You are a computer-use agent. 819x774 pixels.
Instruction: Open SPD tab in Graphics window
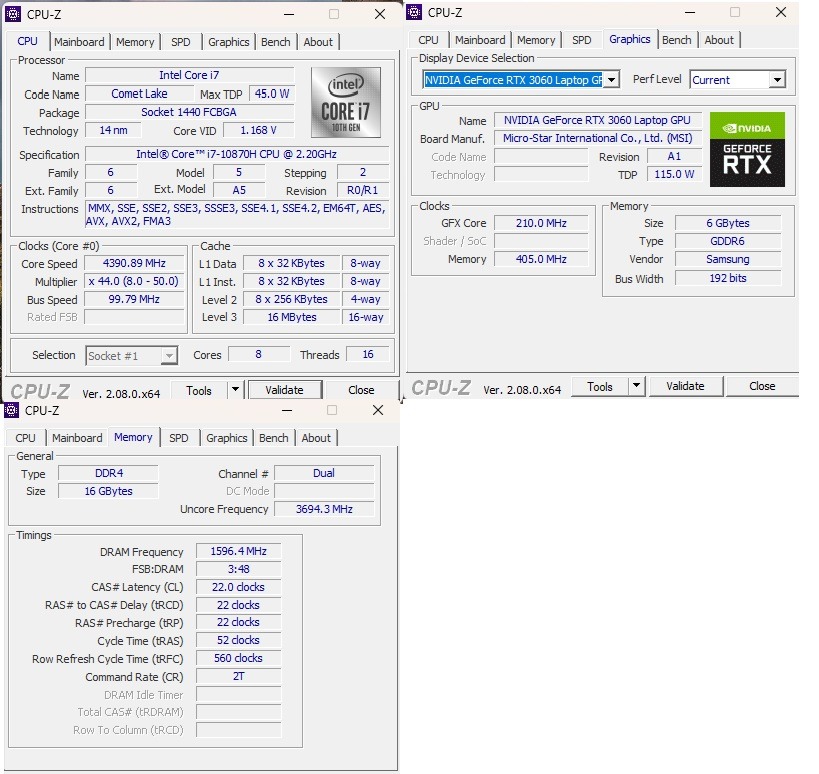[x=581, y=40]
